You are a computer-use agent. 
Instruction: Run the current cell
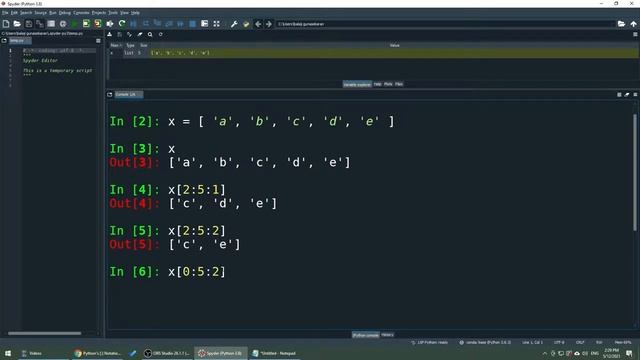[86, 24]
